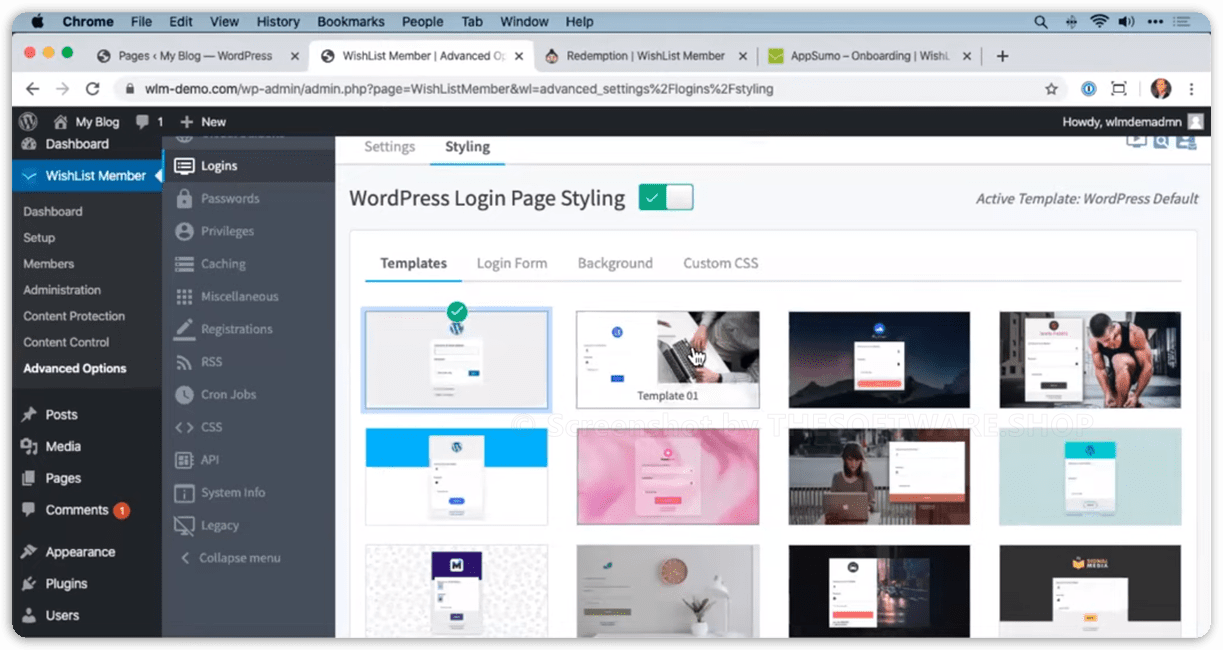
Task: Click the Posts pin icon
Action: (x=29, y=415)
